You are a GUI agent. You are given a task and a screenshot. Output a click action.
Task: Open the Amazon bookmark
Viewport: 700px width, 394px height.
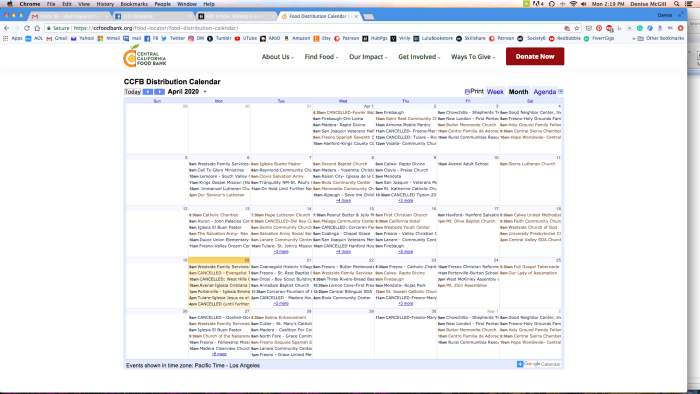pyautogui.click(x=297, y=38)
